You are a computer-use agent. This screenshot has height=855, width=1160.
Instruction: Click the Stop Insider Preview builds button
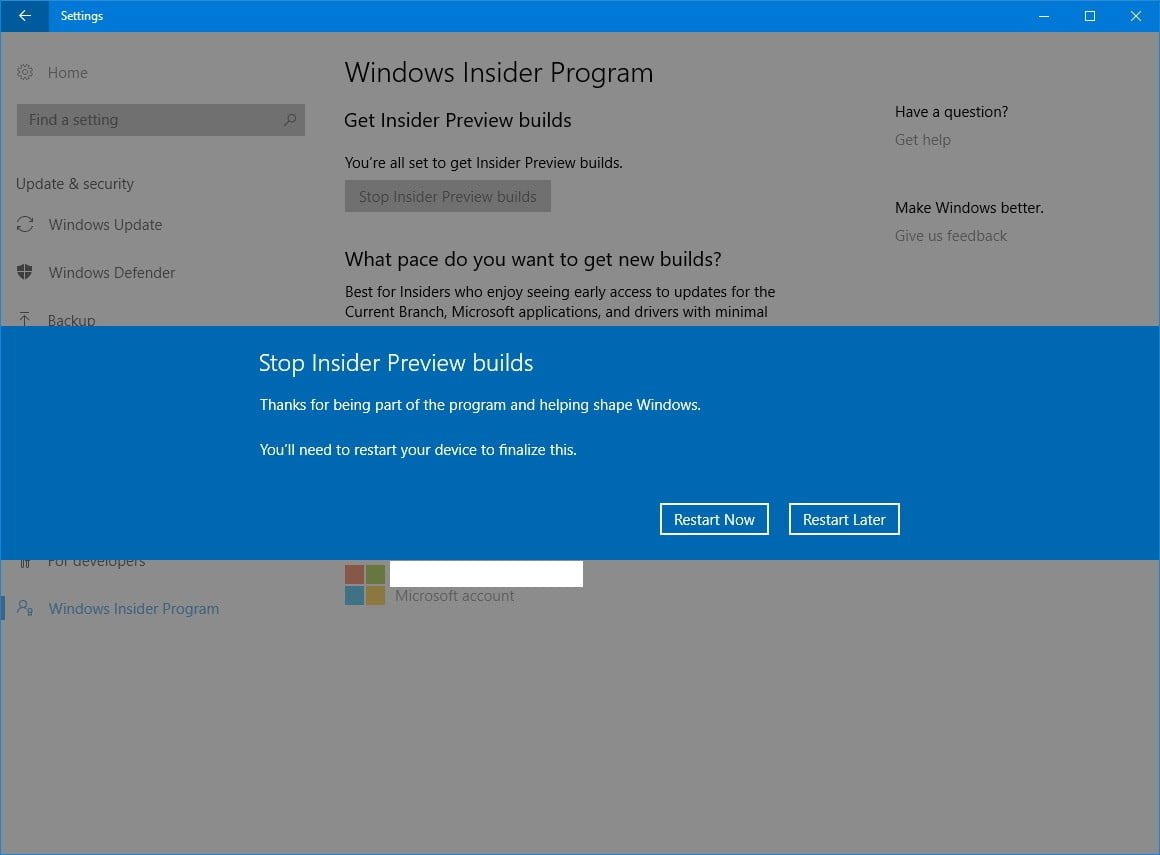point(447,197)
